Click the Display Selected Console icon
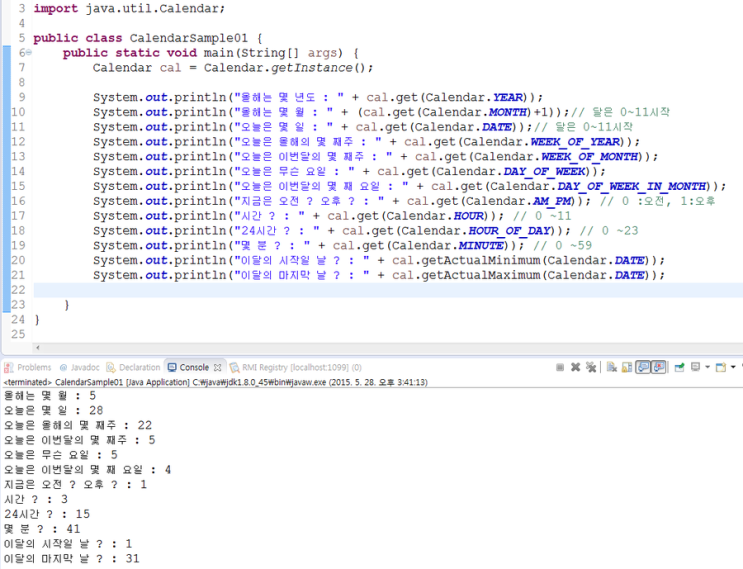This screenshot has width=743, height=569. coord(696,368)
